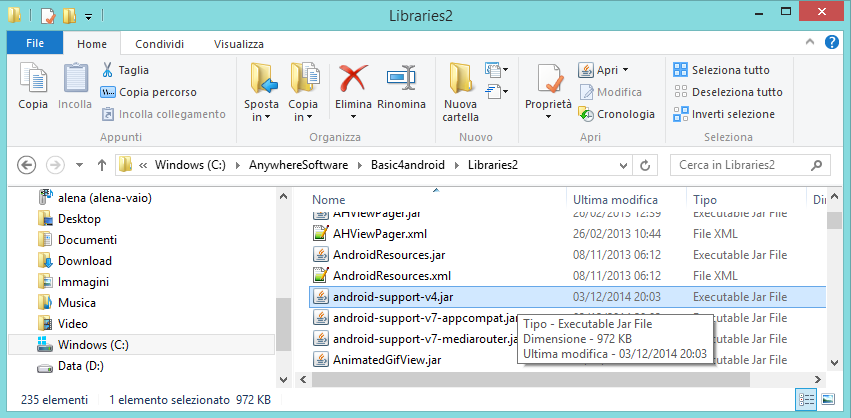Open the recent locations dropdown arrow
The height and width of the screenshot is (418, 851).
[x=79, y=164]
